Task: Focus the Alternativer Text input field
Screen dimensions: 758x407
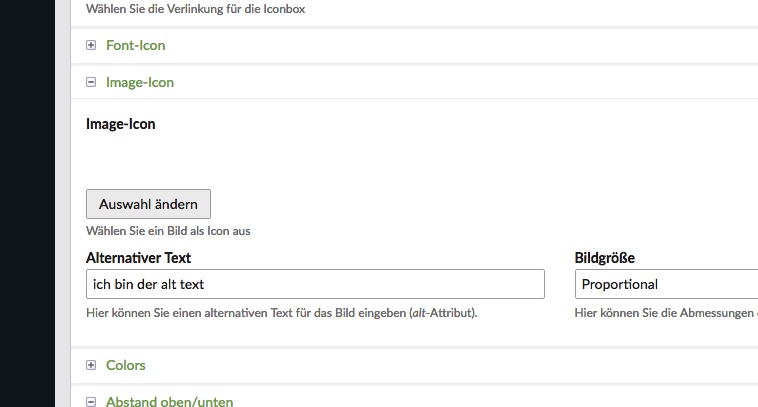Action: click(x=315, y=284)
